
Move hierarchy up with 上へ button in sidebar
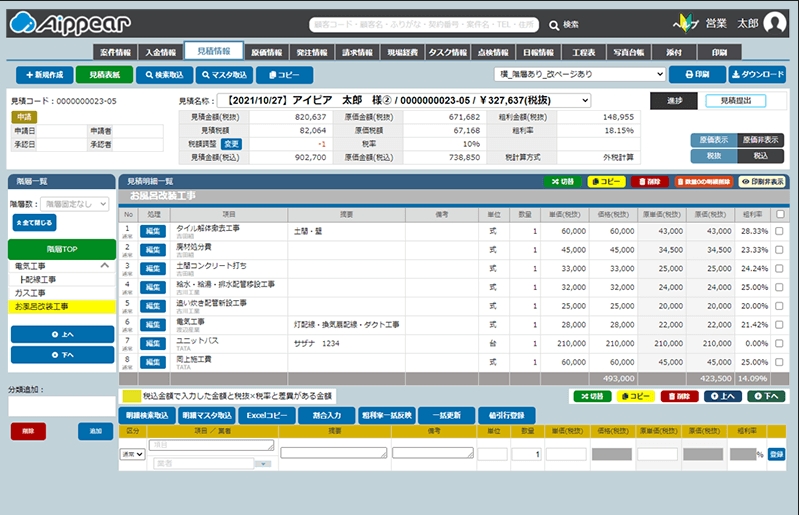61,334
